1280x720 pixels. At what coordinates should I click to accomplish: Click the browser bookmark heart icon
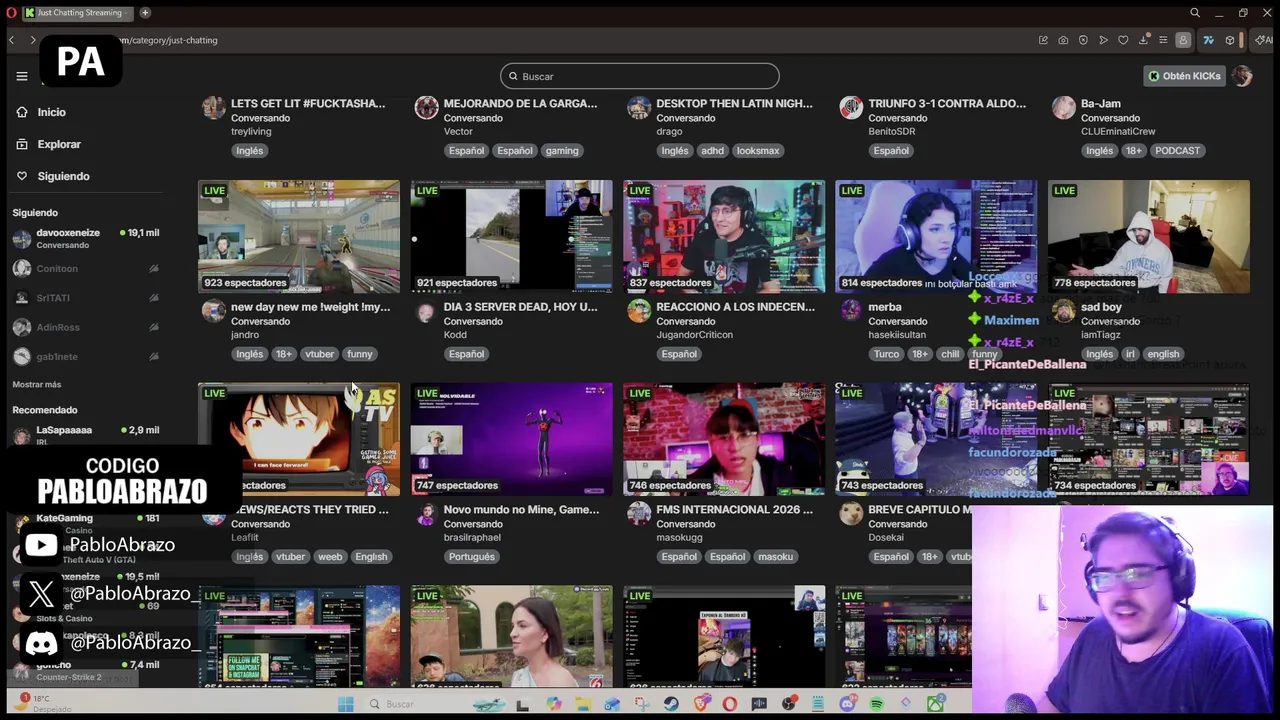pos(1123,40)
